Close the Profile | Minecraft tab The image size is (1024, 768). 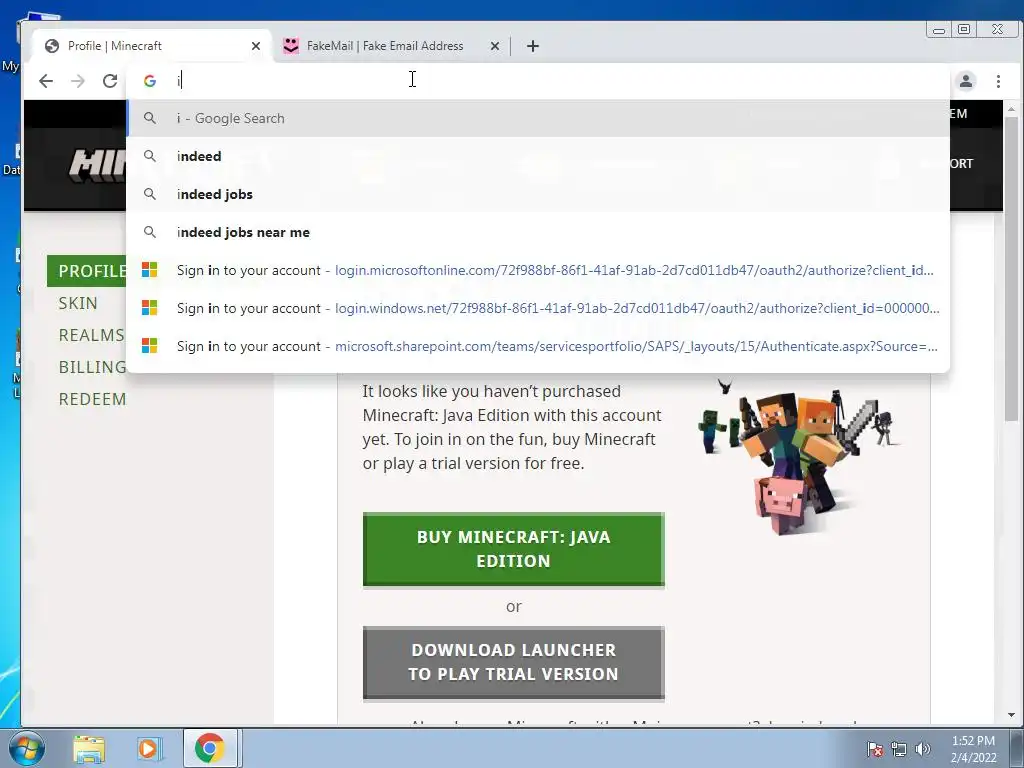coord(256,46)
